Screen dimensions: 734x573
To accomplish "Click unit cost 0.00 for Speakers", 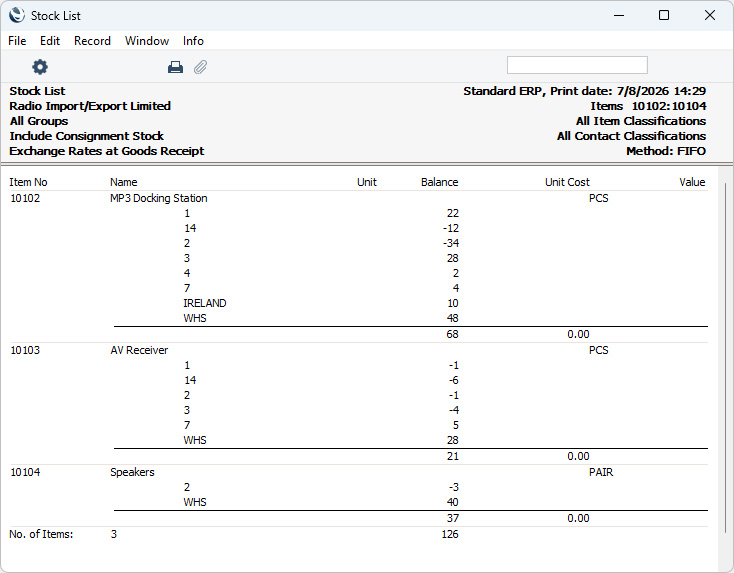I will tap(578, 518).
